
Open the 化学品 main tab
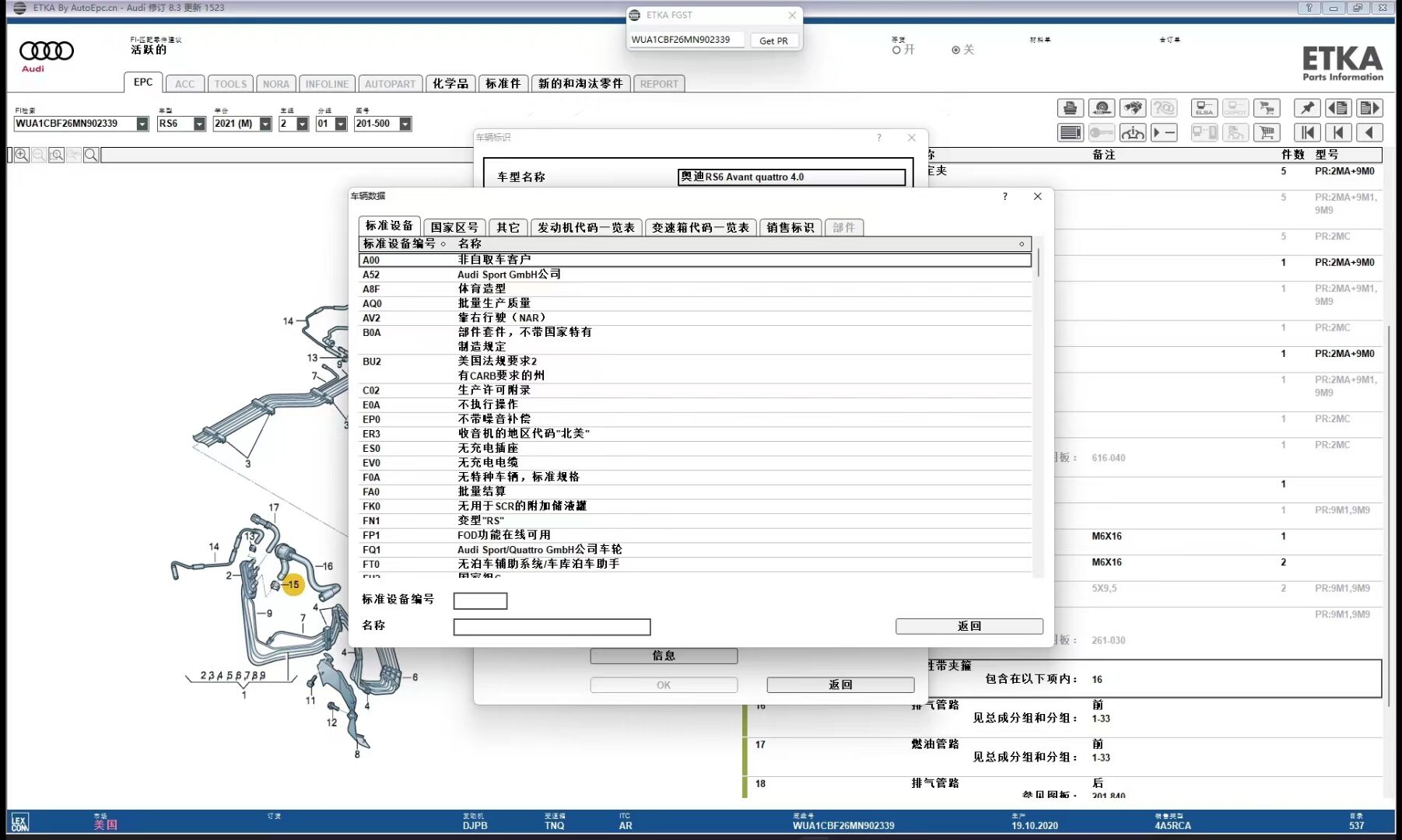point(450,84)
